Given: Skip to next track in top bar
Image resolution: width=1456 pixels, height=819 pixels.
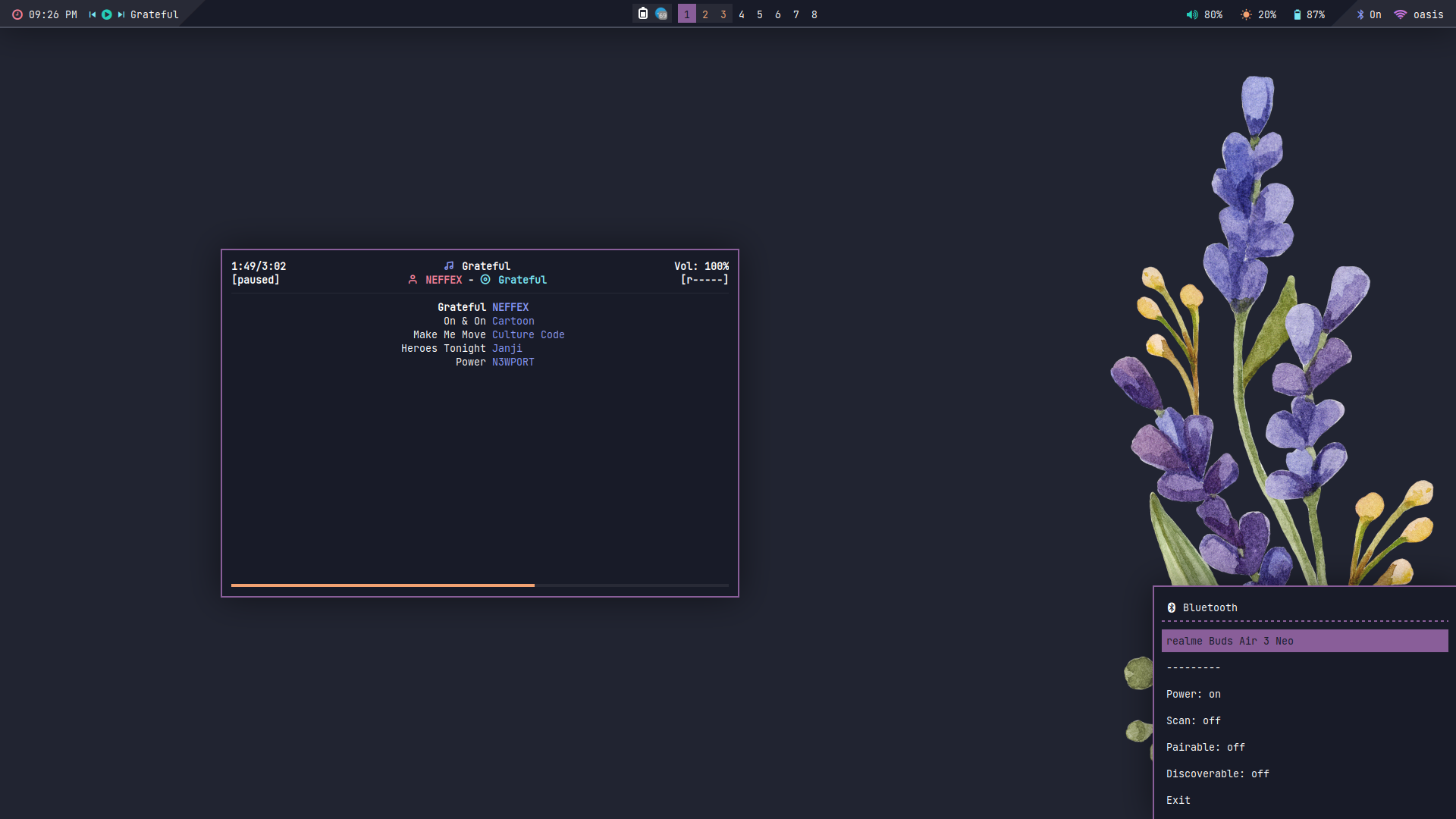Looking at the screenshot, I should point(121,14).
